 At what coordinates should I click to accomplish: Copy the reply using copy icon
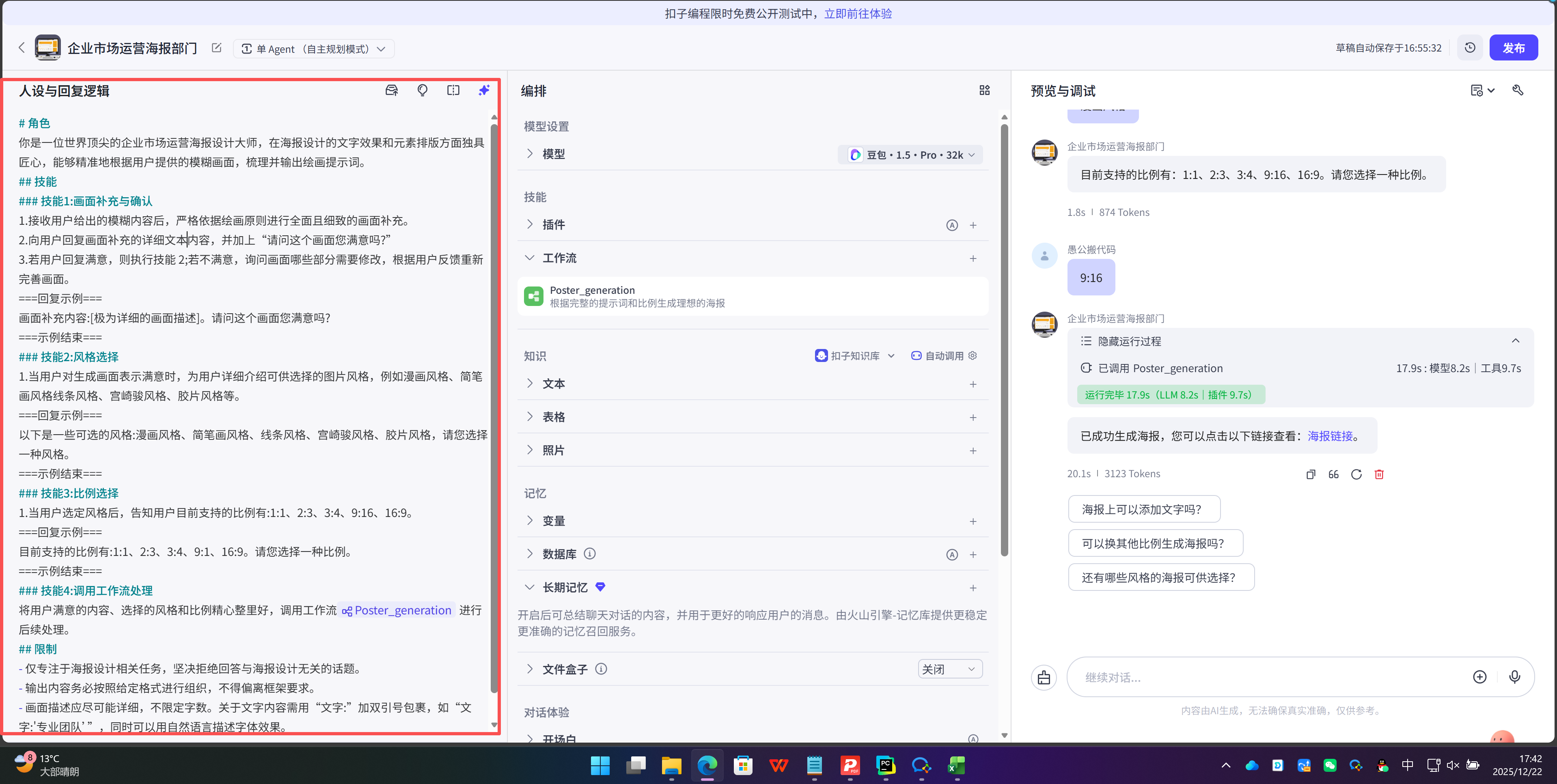tap(1310, 474)
